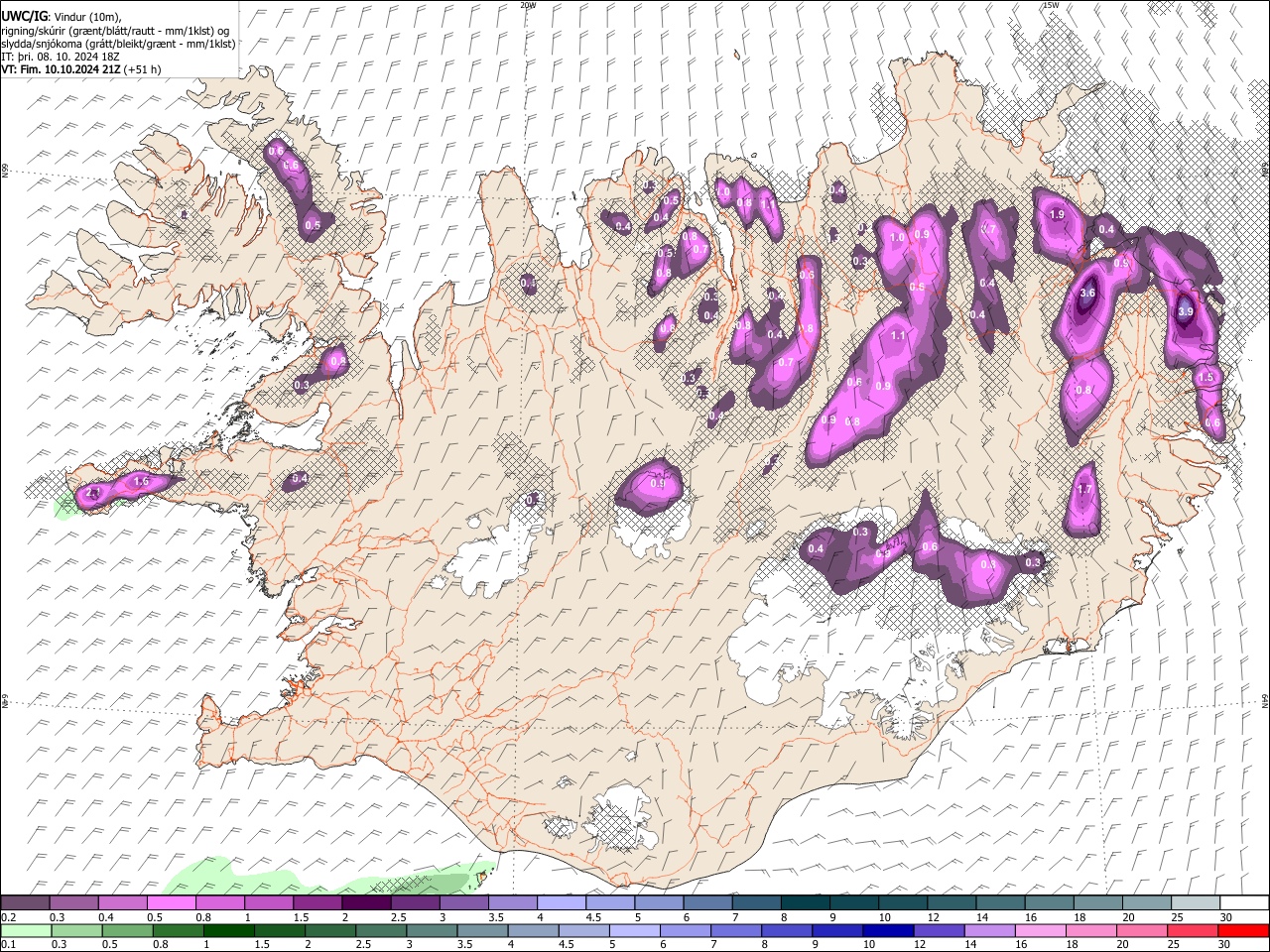Select the upper legend swatch between 0.3 and 0.4

(73, 903)
